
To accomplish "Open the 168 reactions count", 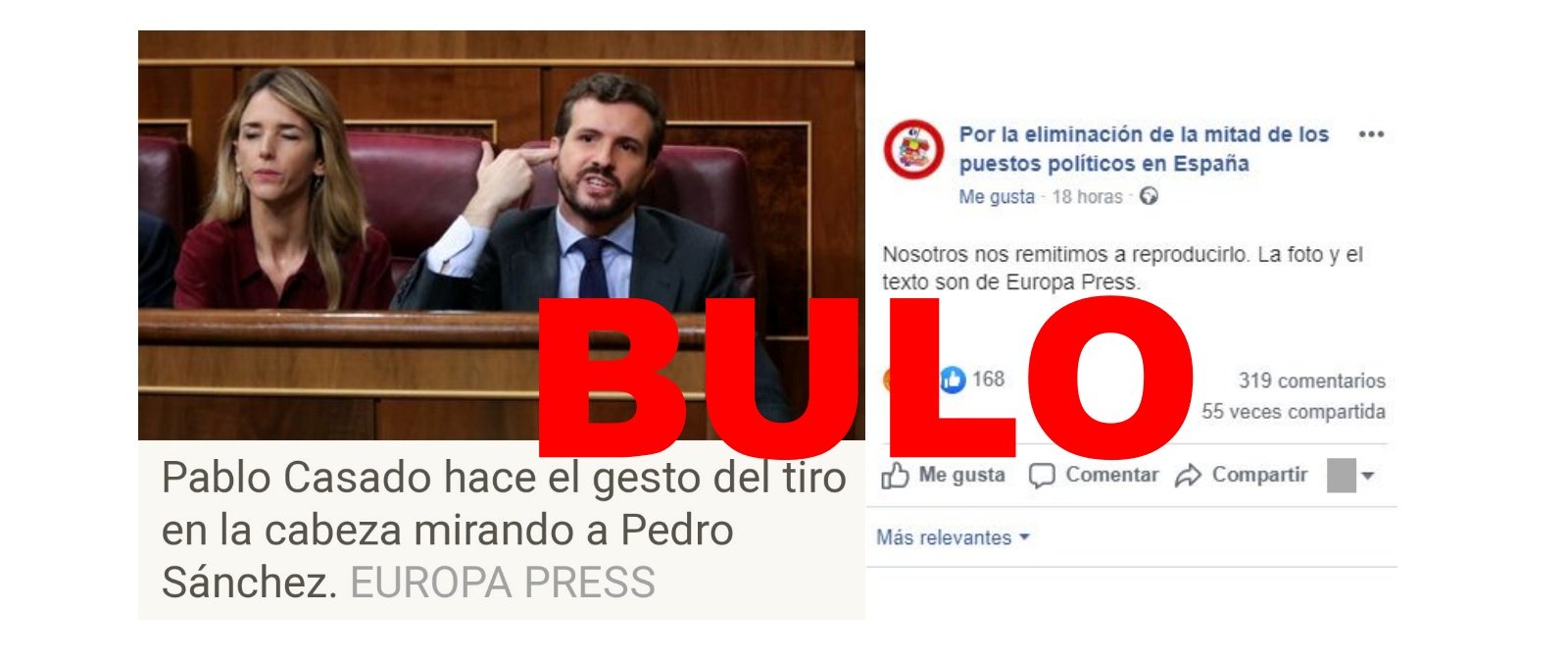I will (x=988, y=380).
